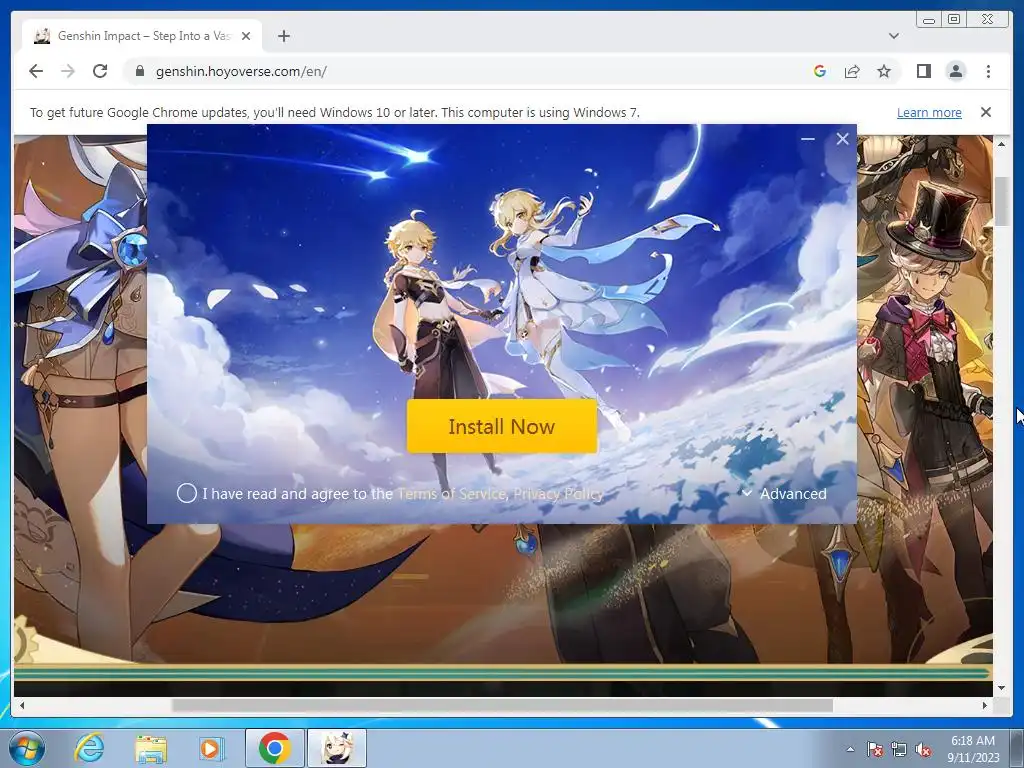Switch to Chrome taskbar button
The width and height of the screenshot is (1024, 768).
pos(274,748)
